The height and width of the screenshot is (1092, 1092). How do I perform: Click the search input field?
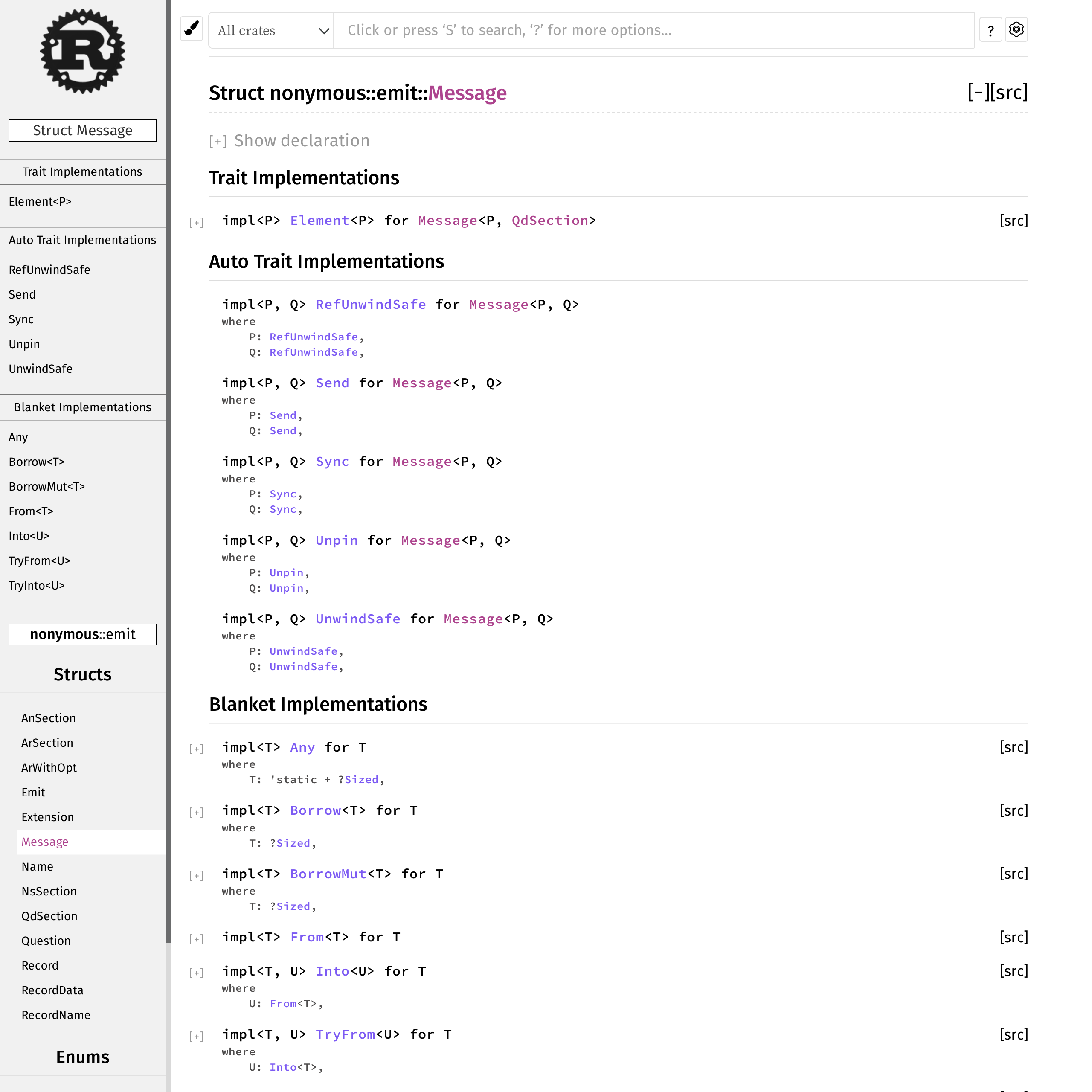[x=653, y=31]
